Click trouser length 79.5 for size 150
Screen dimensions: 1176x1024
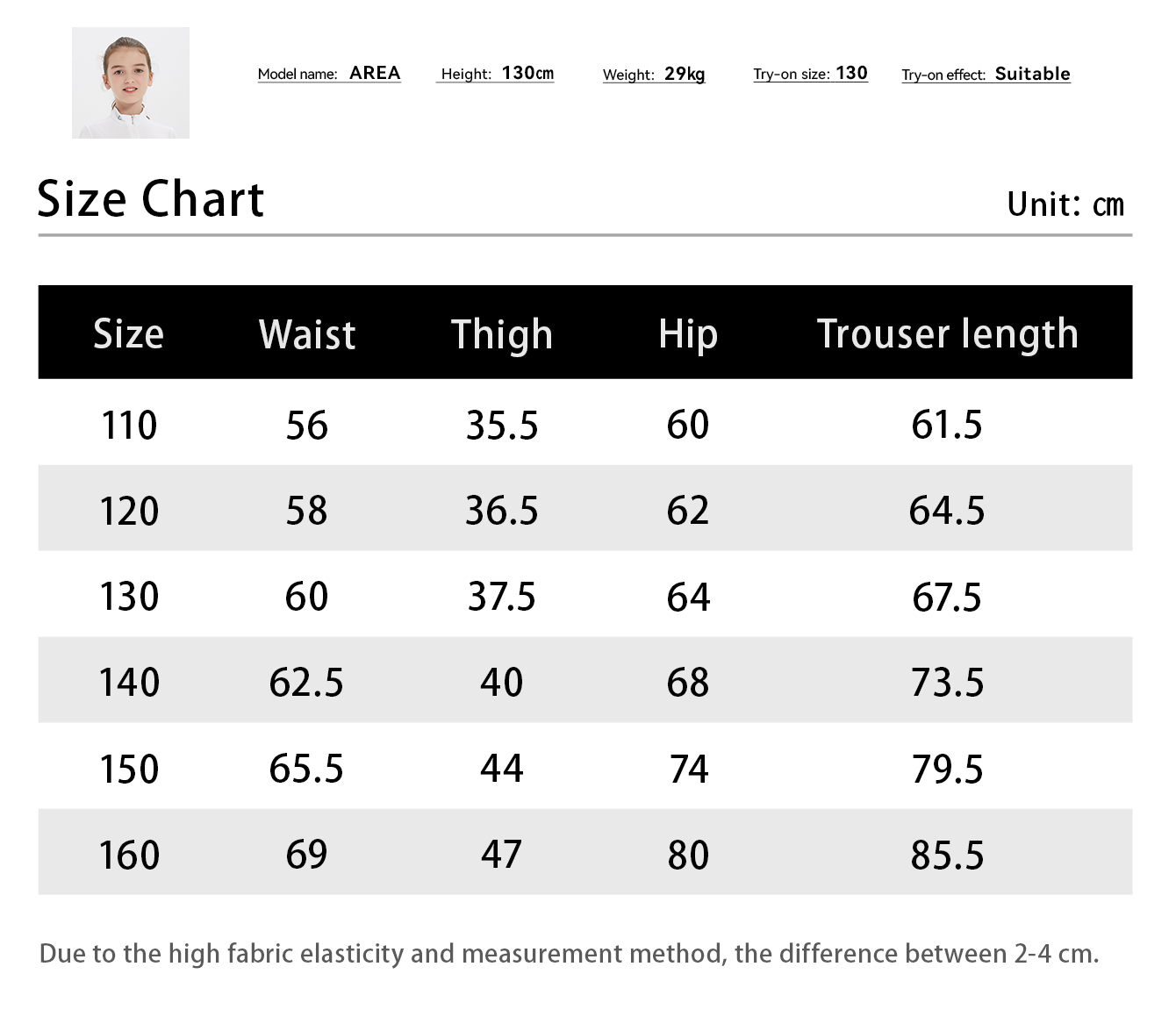tap(947, 769)
